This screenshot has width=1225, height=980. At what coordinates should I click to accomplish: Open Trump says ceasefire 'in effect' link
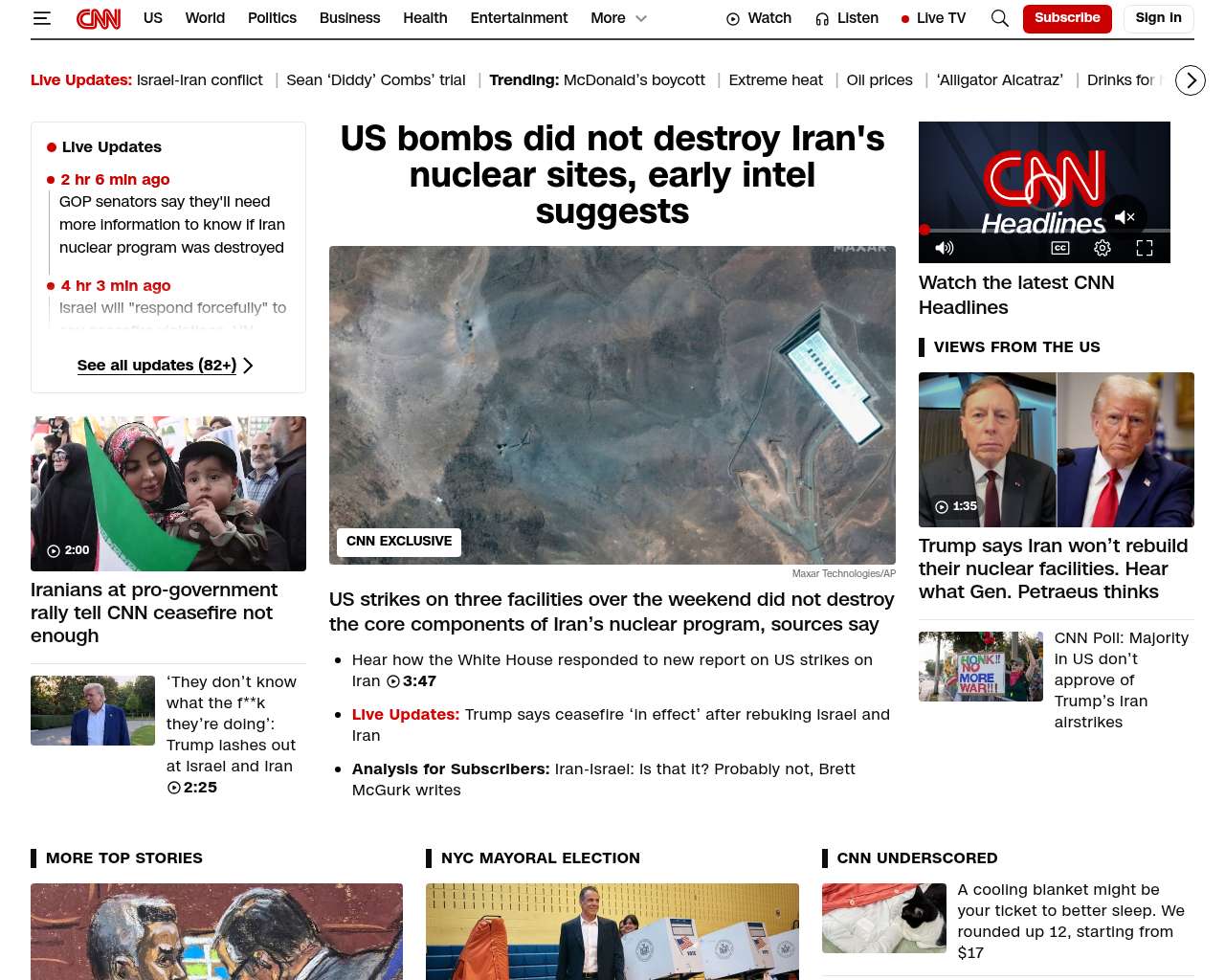pos(620,724)
